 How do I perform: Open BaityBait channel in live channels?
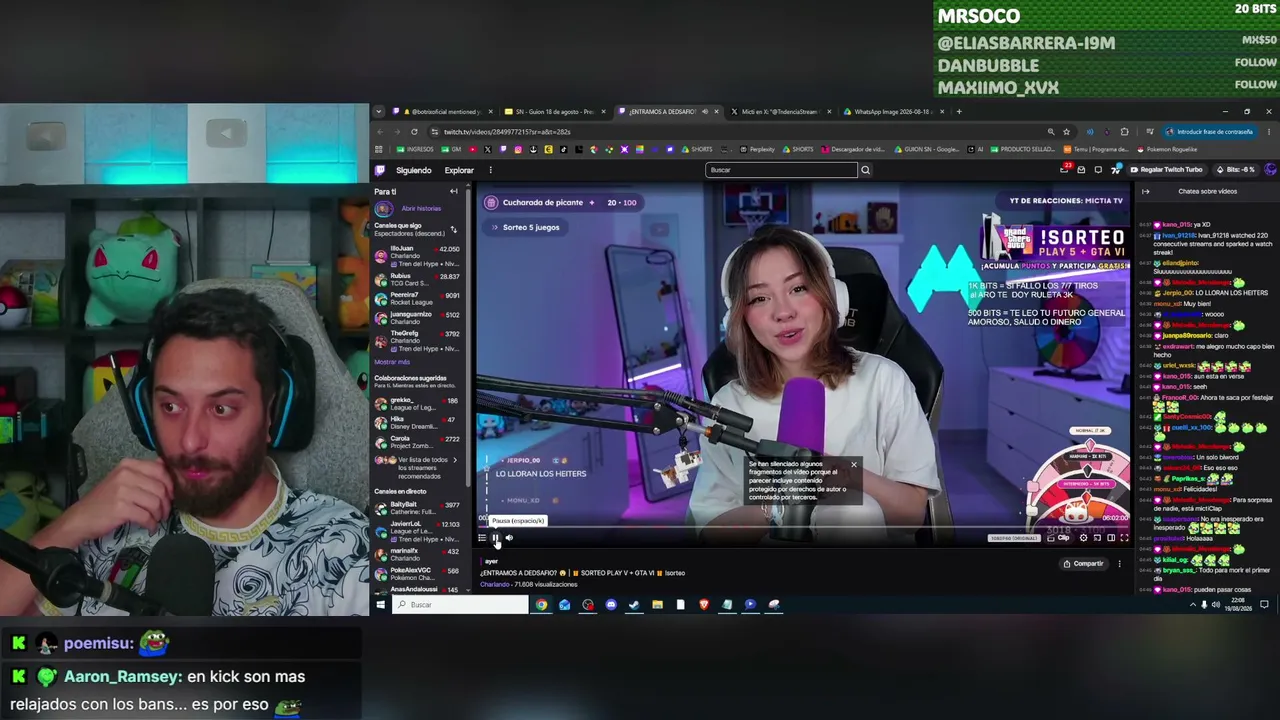coord(417,509)
